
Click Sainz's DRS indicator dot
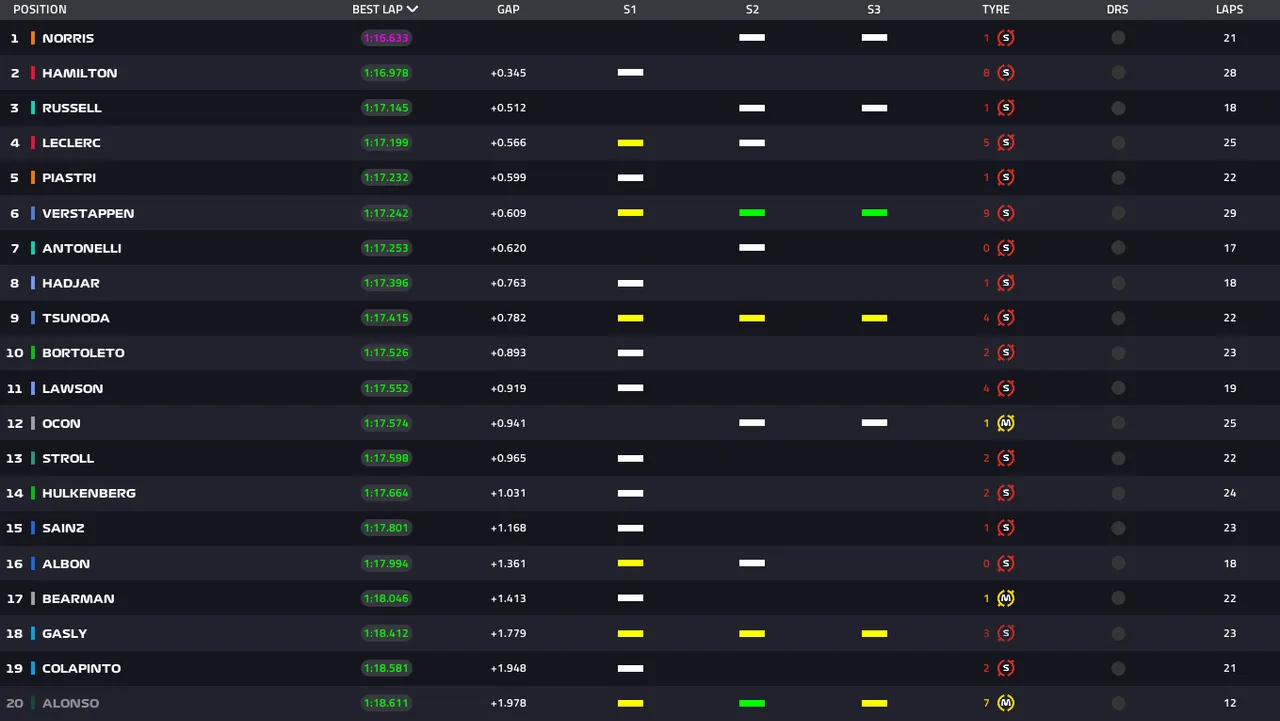click(x=1118, y=528)
